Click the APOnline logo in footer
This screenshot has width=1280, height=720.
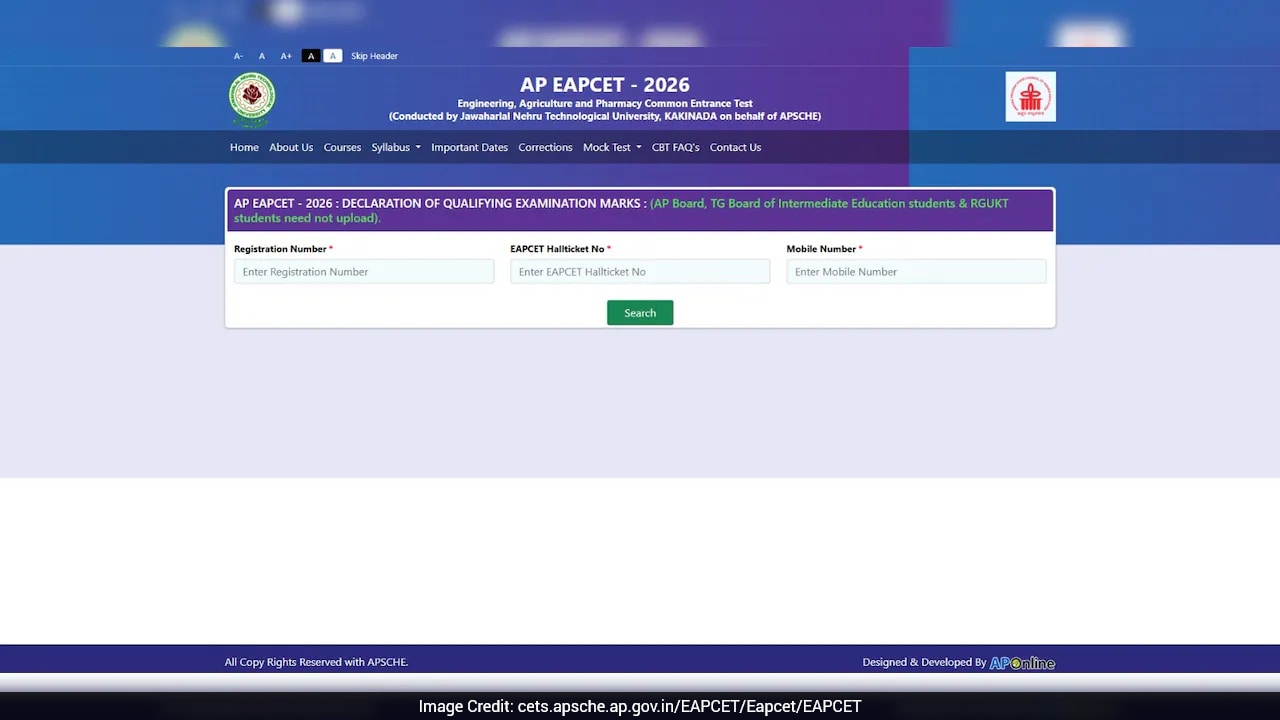(1022, 662)
